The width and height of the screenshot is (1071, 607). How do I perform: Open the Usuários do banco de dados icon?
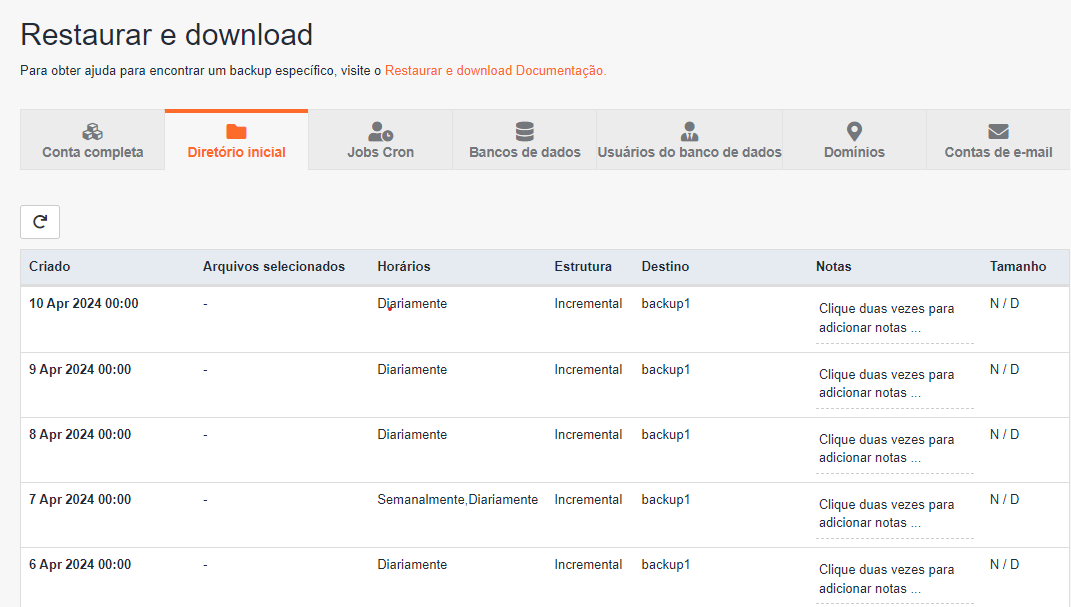coord(689,131)
